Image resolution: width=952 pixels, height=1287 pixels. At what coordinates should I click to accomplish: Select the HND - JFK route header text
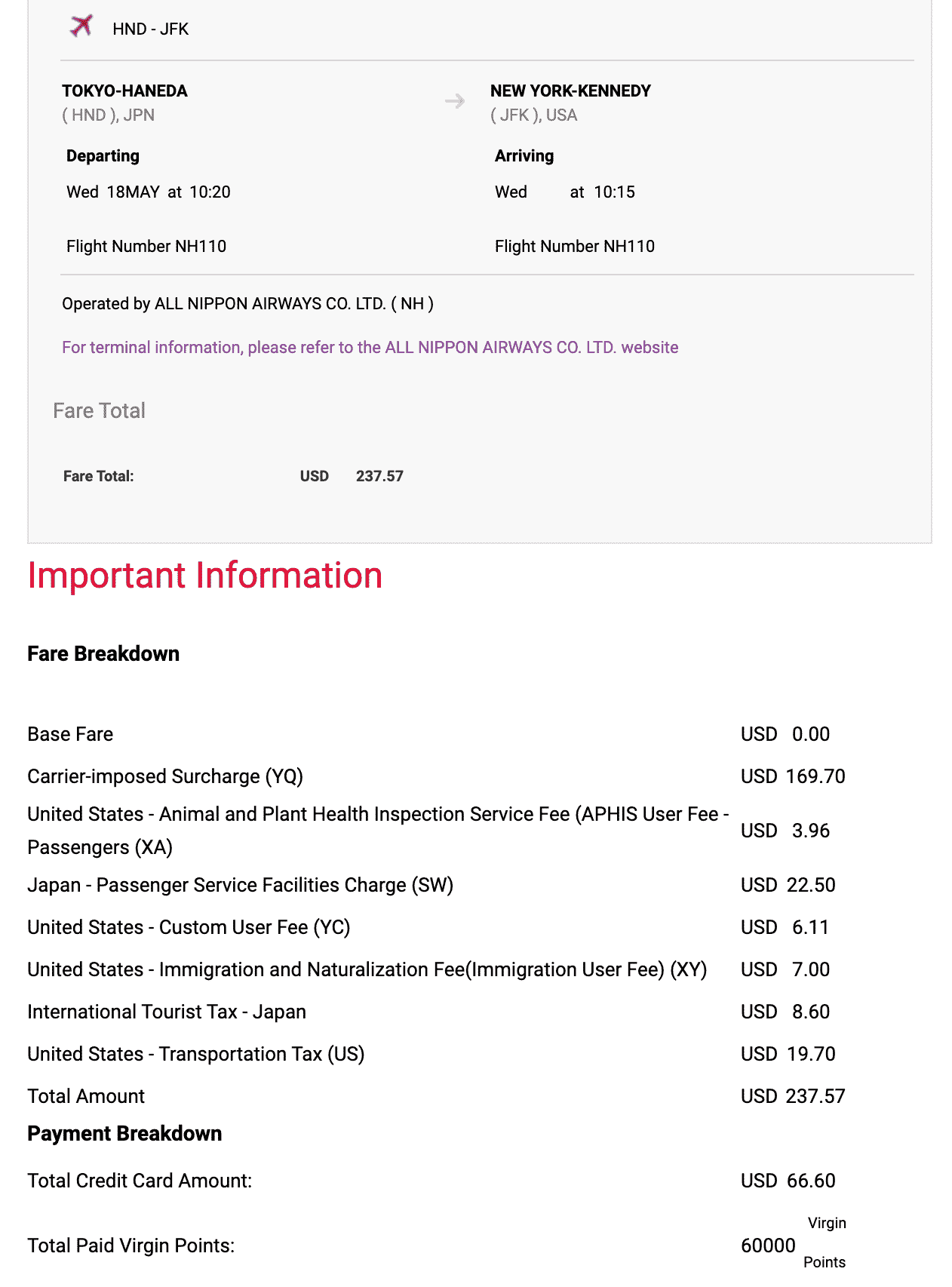150,29
